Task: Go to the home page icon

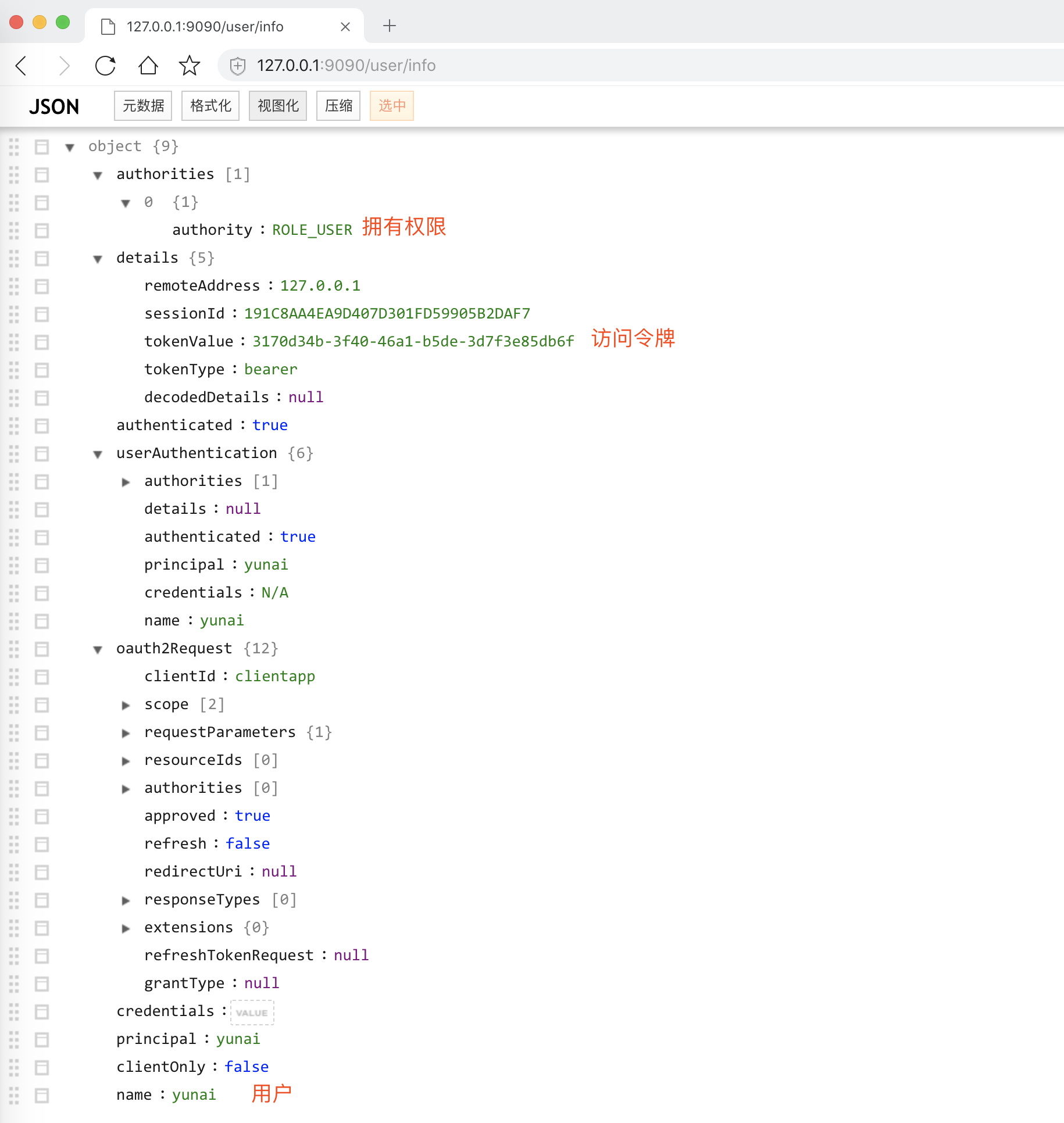Action: tap(148, 66)
